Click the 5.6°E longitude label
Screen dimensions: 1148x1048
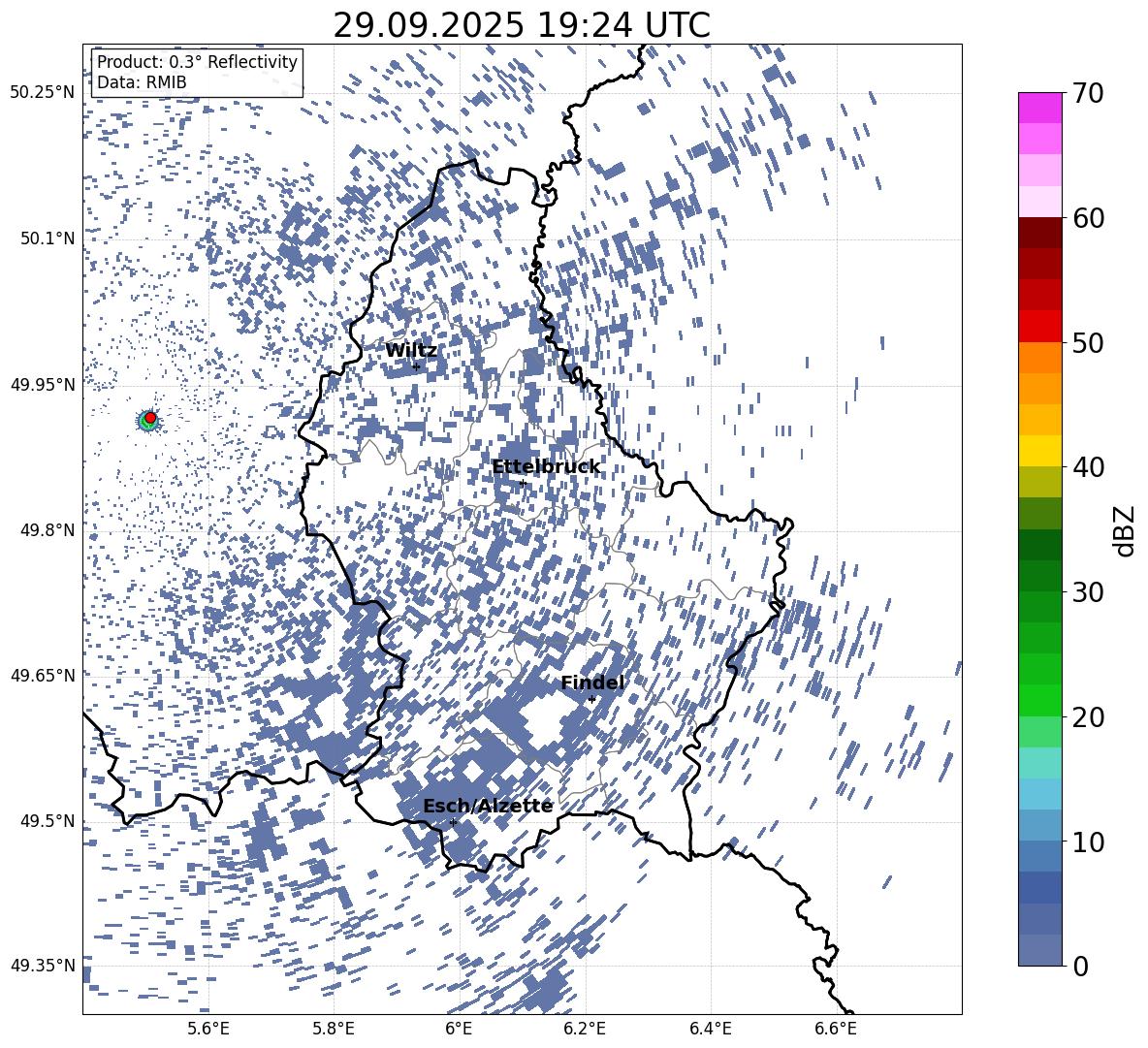208,1029
